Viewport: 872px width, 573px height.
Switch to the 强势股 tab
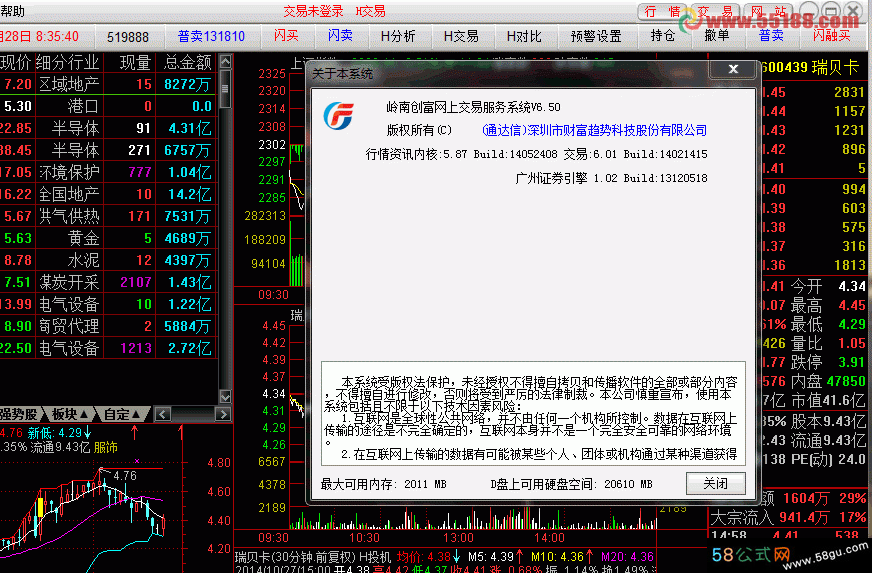tap(19, 414)
